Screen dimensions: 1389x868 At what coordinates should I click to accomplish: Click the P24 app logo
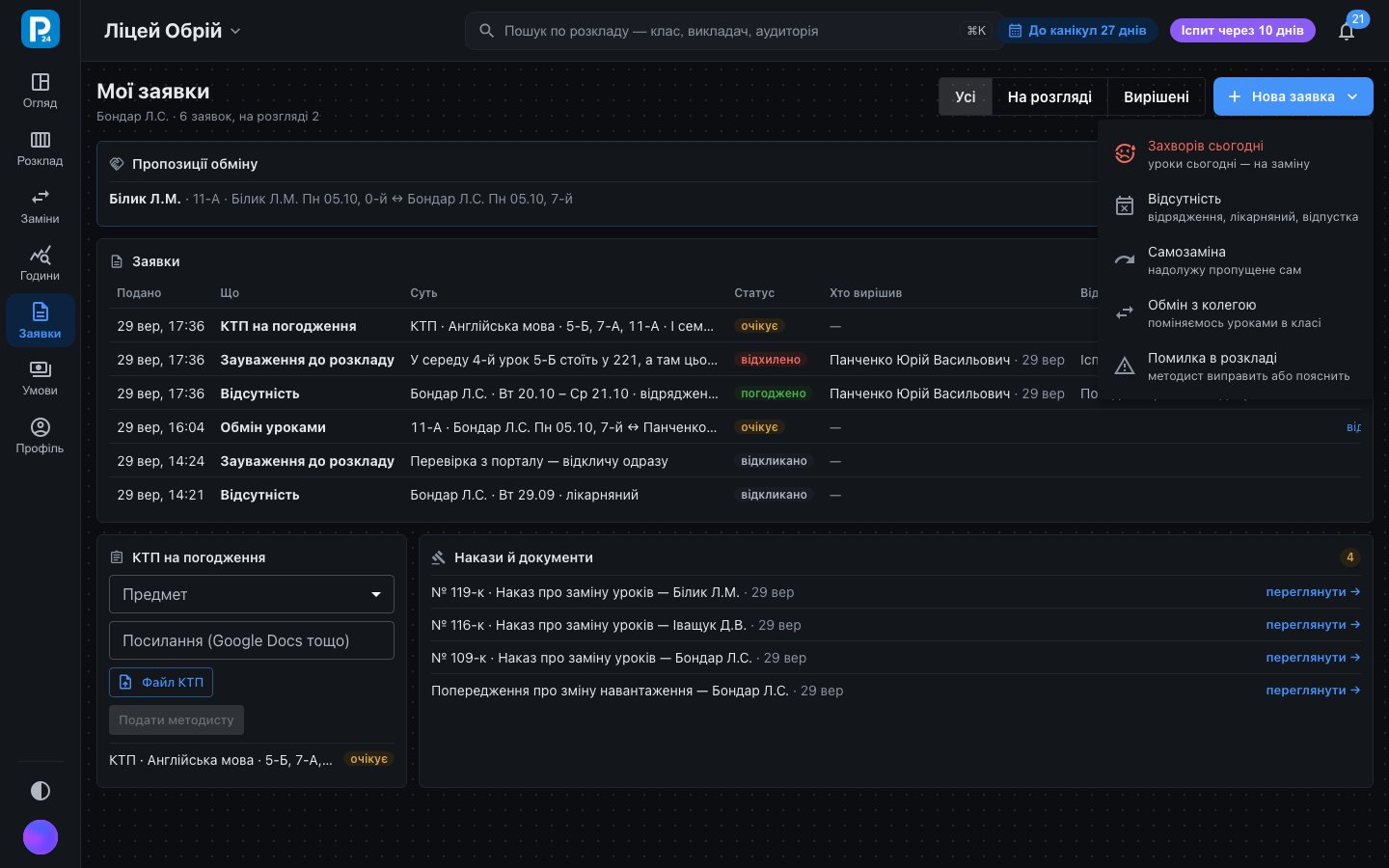coord(41,29)
